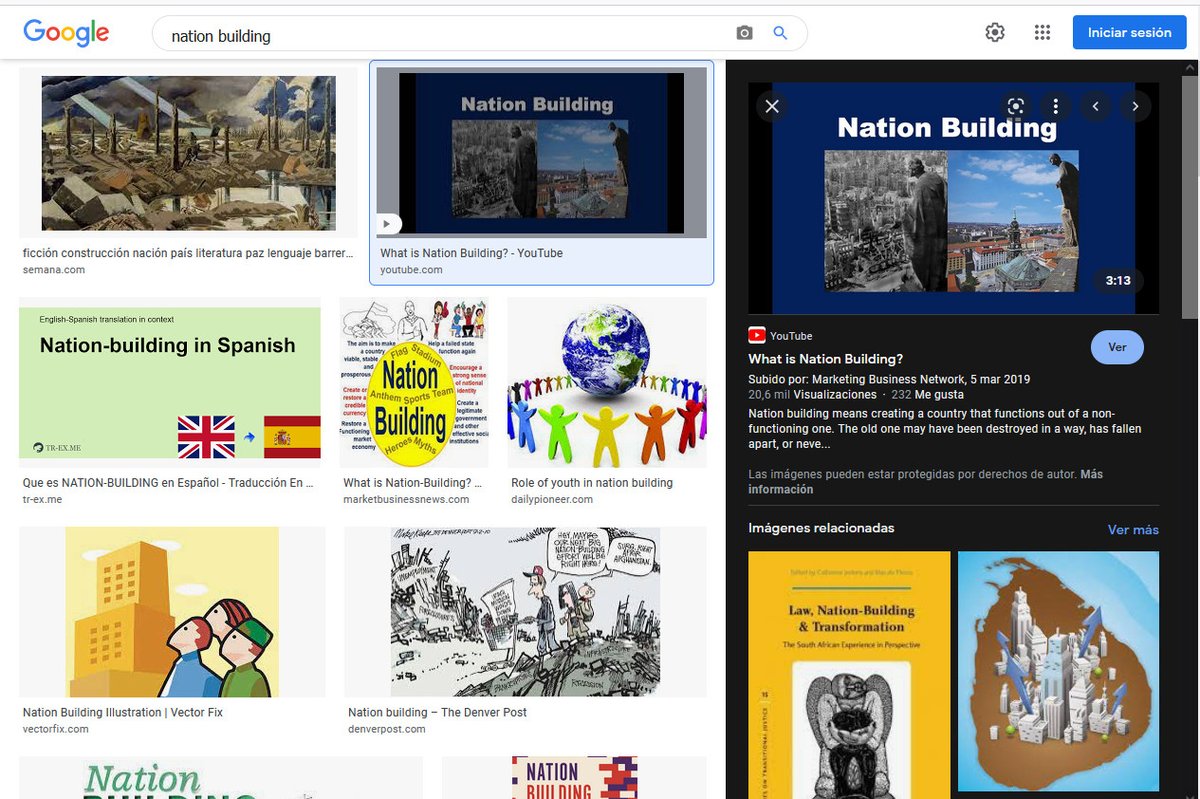Click video play badge on YouTube thumbnail
Image resolution: width=1200 pixels, height=799 pixels.
(x=388, y=224)
